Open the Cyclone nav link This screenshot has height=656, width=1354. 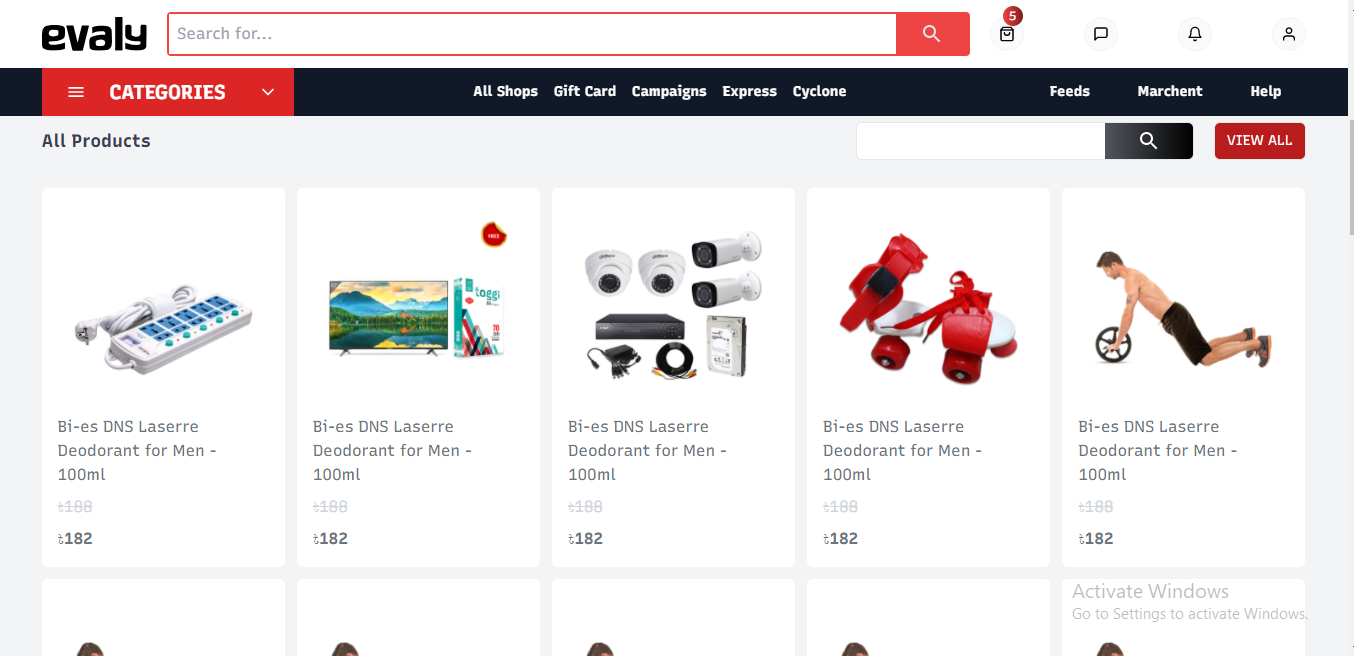pos(819,91)
